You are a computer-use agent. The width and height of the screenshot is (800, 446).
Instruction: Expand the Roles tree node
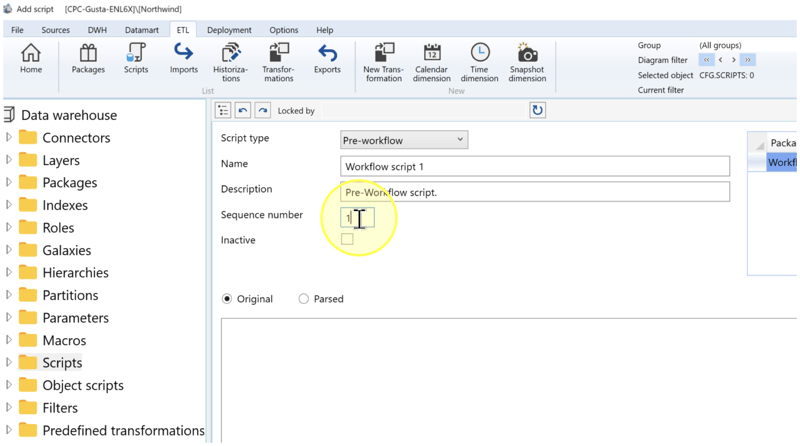coord(9,227)
